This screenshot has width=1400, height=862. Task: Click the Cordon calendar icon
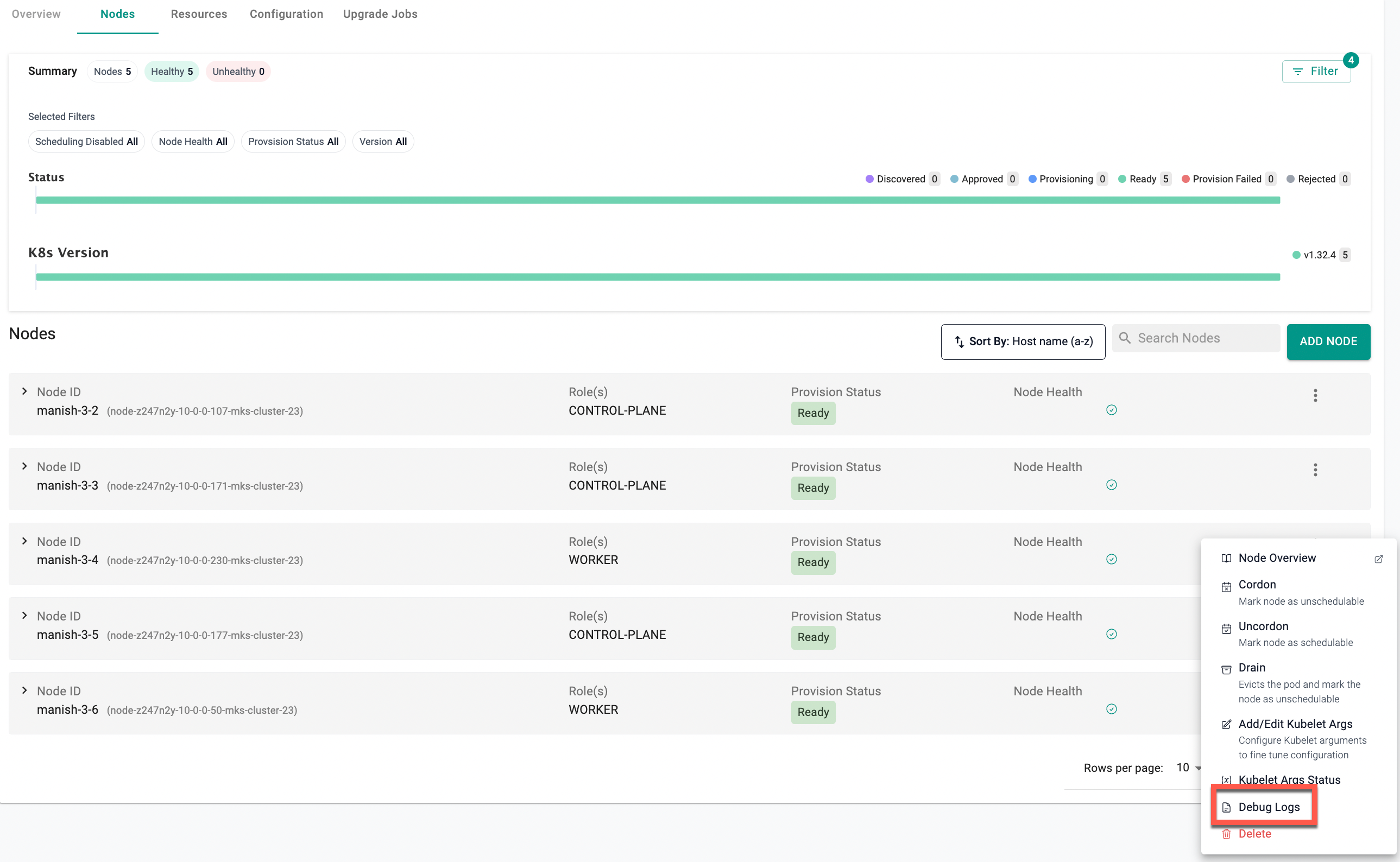(x=1226, y=587)
